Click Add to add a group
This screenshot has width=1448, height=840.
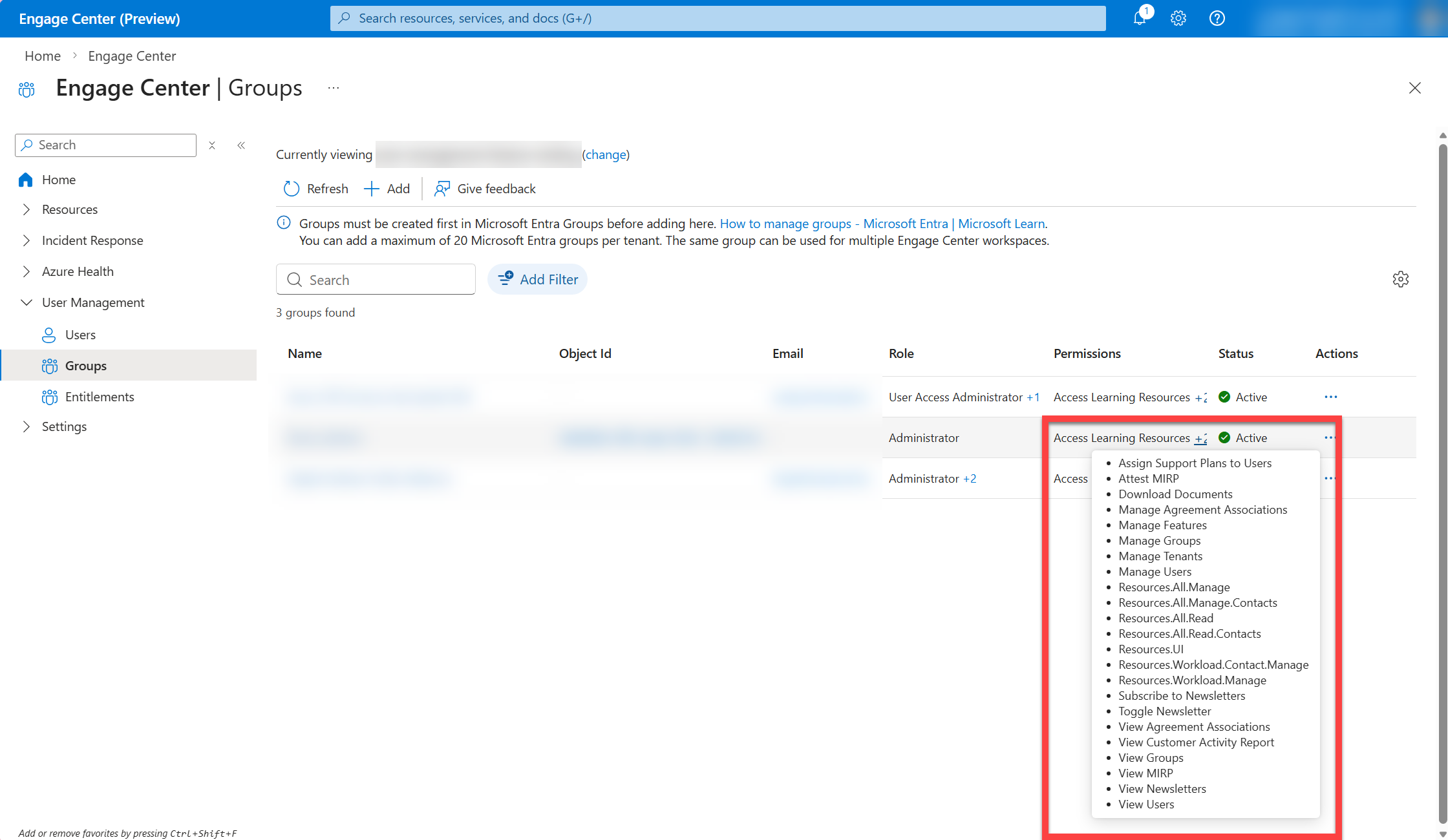[x=387, y=189]
